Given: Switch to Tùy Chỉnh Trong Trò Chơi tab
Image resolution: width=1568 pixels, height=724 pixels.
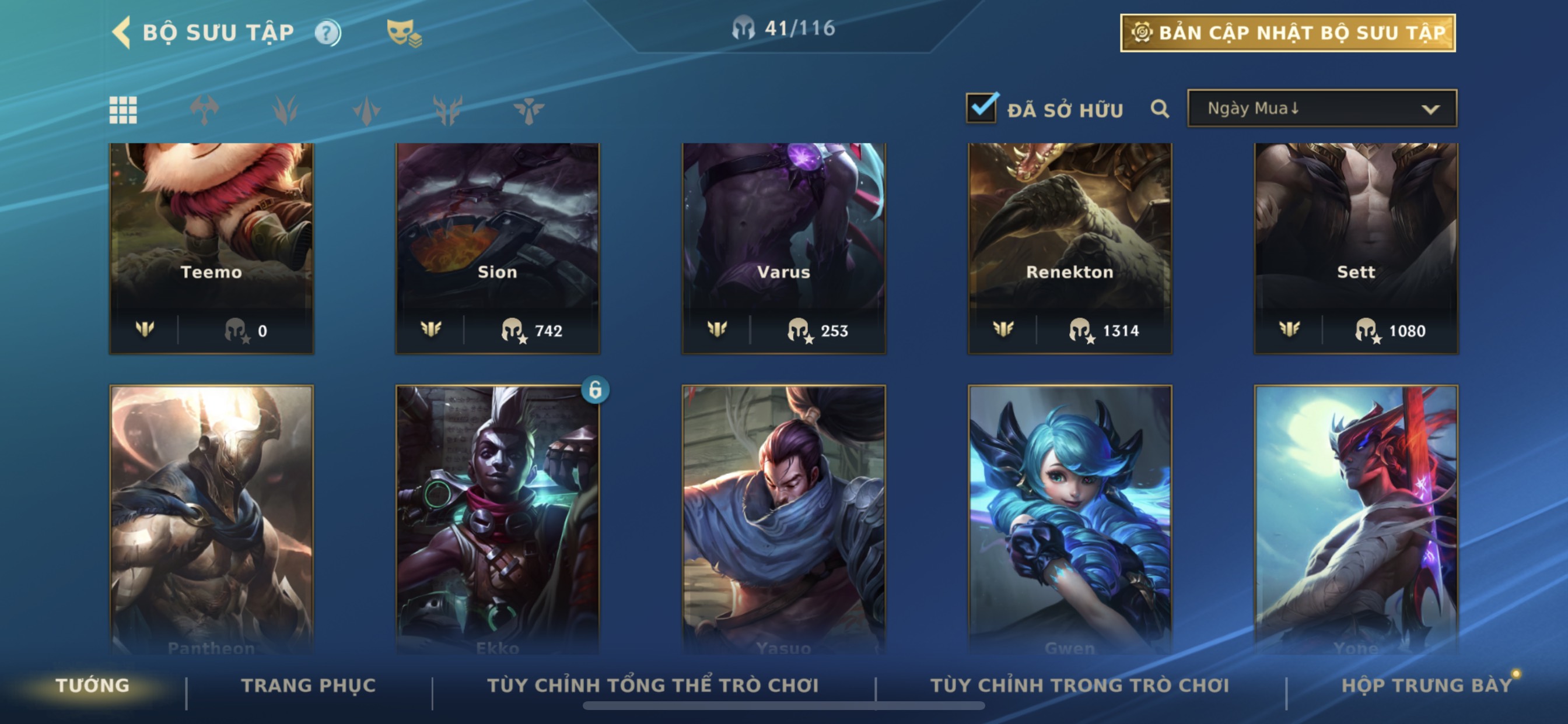Looking at the screenshot, I should click(1080, 685).
